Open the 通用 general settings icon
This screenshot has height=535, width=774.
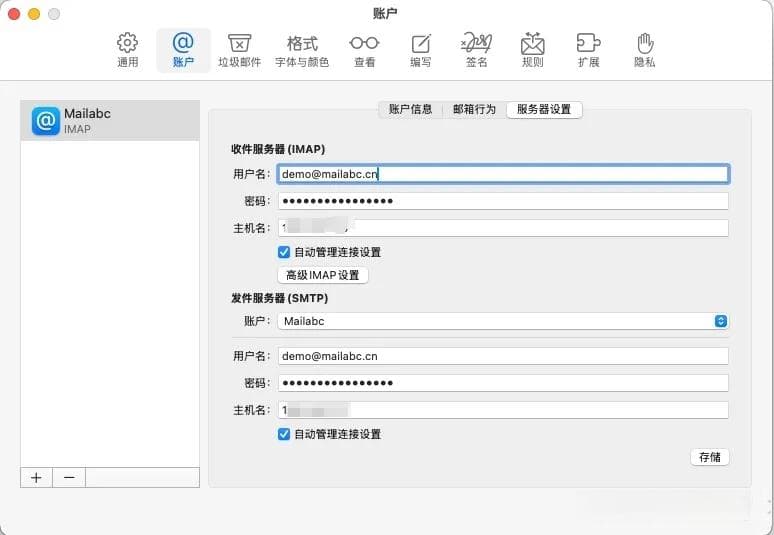pos(127,50)
